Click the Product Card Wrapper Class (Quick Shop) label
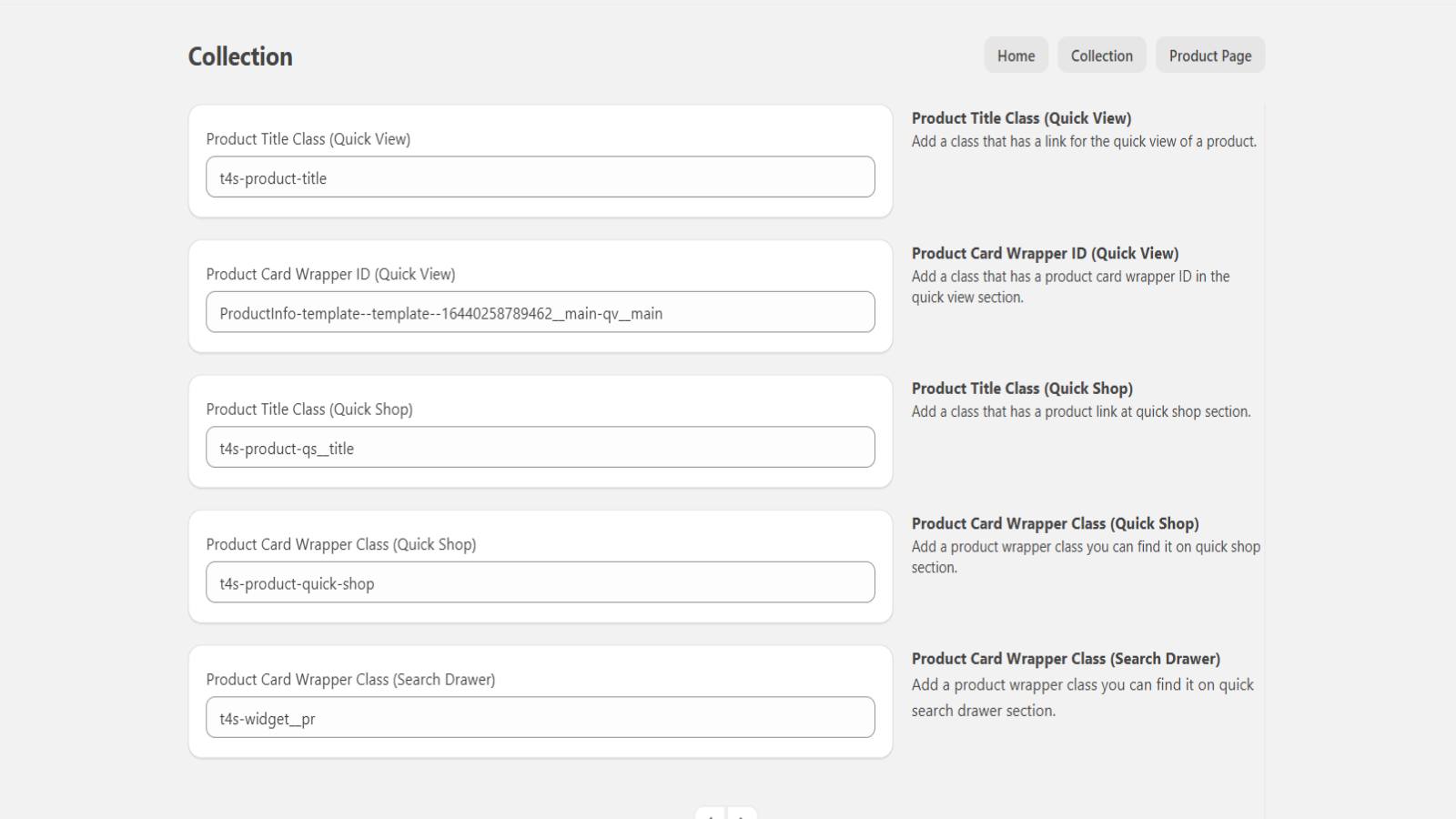This screenshot has width=1456, height=819. pyautogui.click(x=341, y=543)
